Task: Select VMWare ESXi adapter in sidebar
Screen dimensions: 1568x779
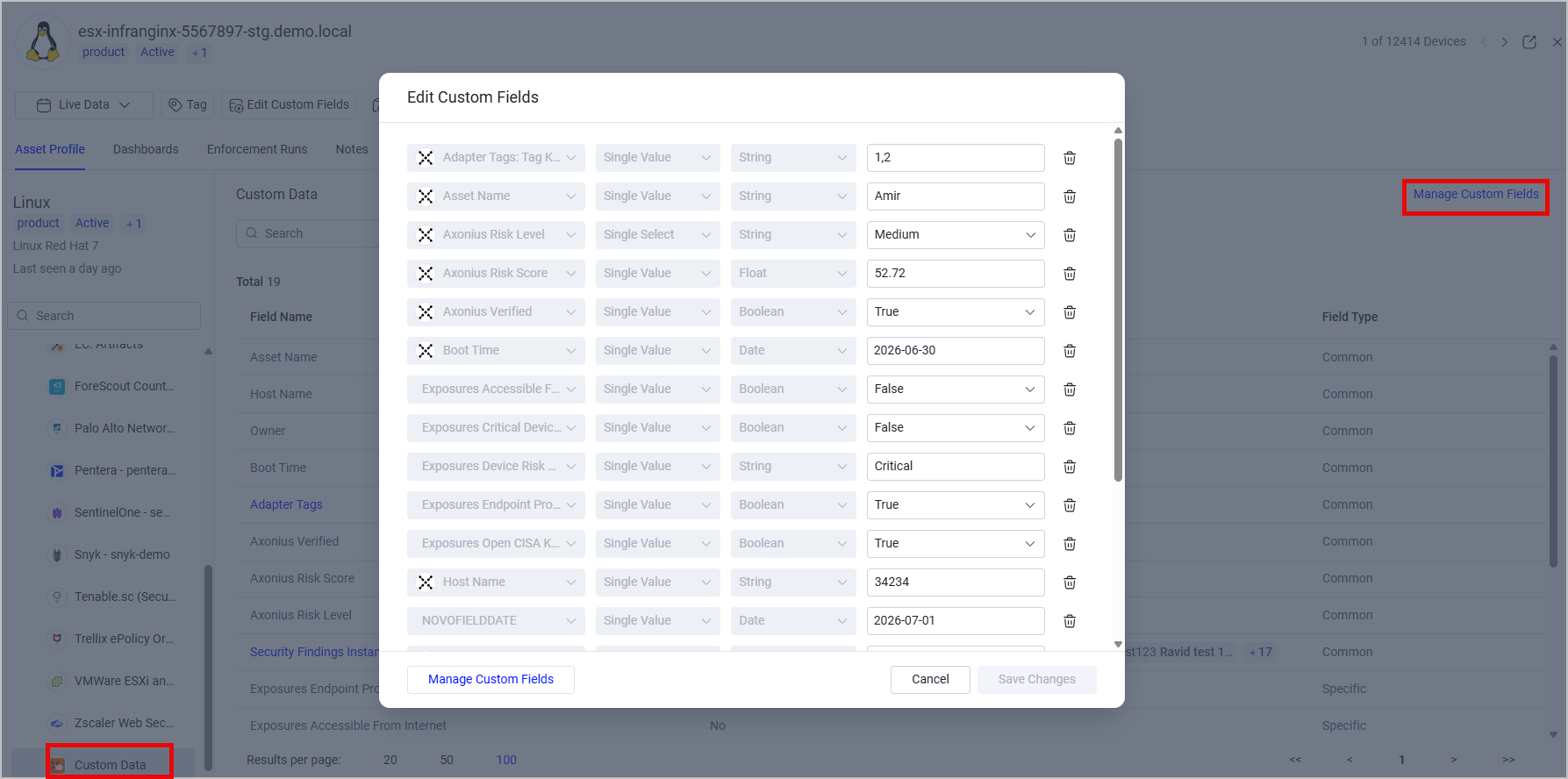Action: tap(112, 681)
